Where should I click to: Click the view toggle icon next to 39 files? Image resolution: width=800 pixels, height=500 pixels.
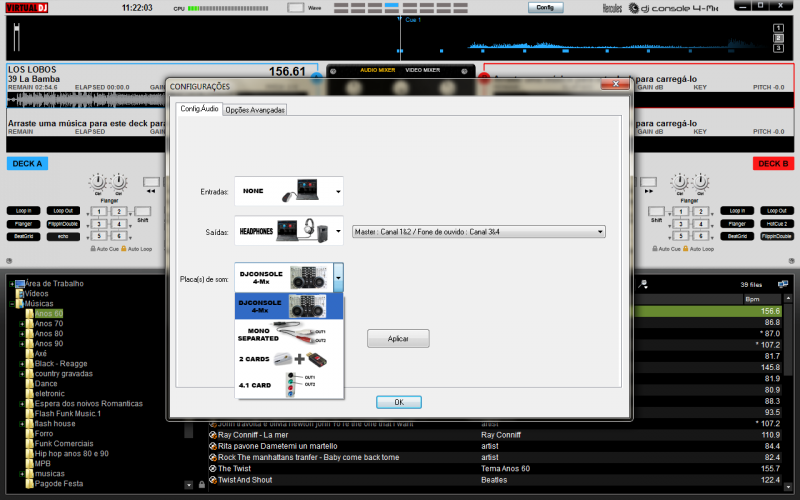(x=783, y=285)
